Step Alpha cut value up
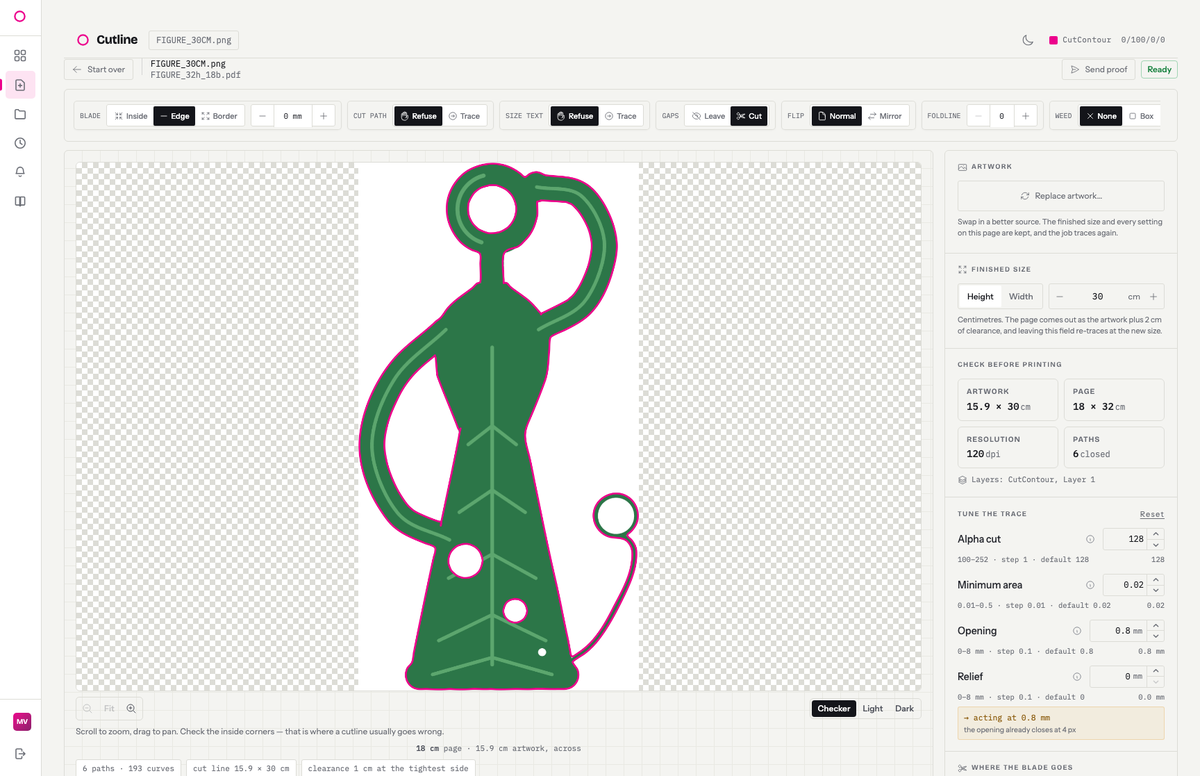This screenshot has width=1200, height=776. 1156,534
